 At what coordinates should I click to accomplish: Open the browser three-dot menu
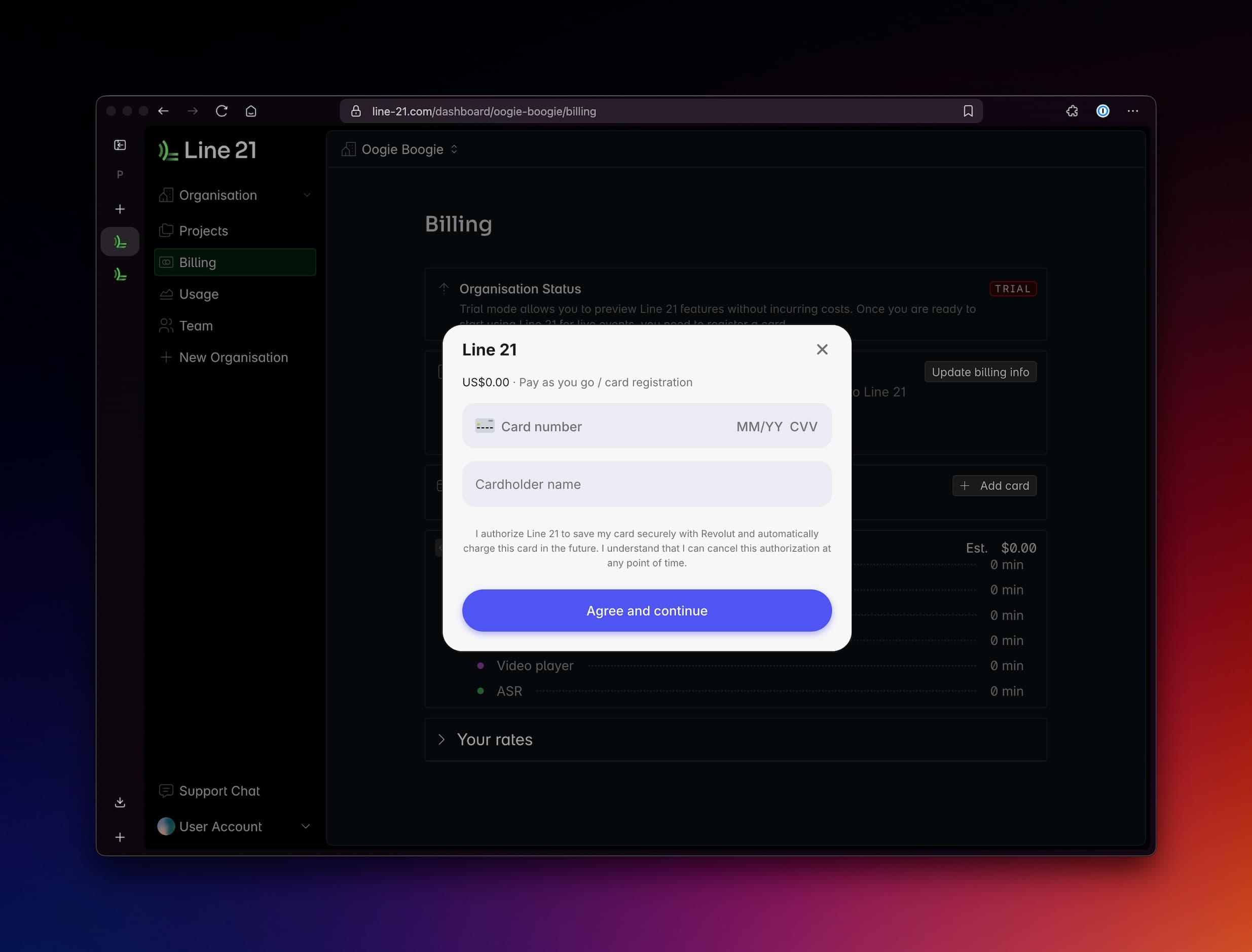click(1132, 111)
